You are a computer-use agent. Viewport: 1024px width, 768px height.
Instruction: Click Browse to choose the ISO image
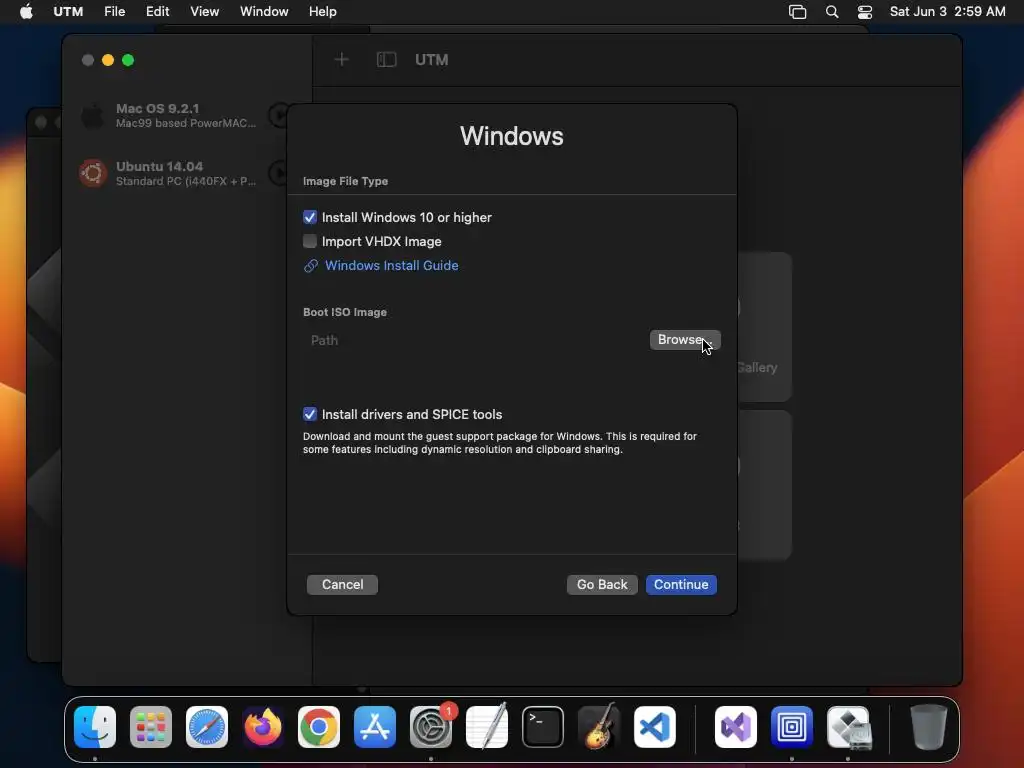[x=685, y=340]
